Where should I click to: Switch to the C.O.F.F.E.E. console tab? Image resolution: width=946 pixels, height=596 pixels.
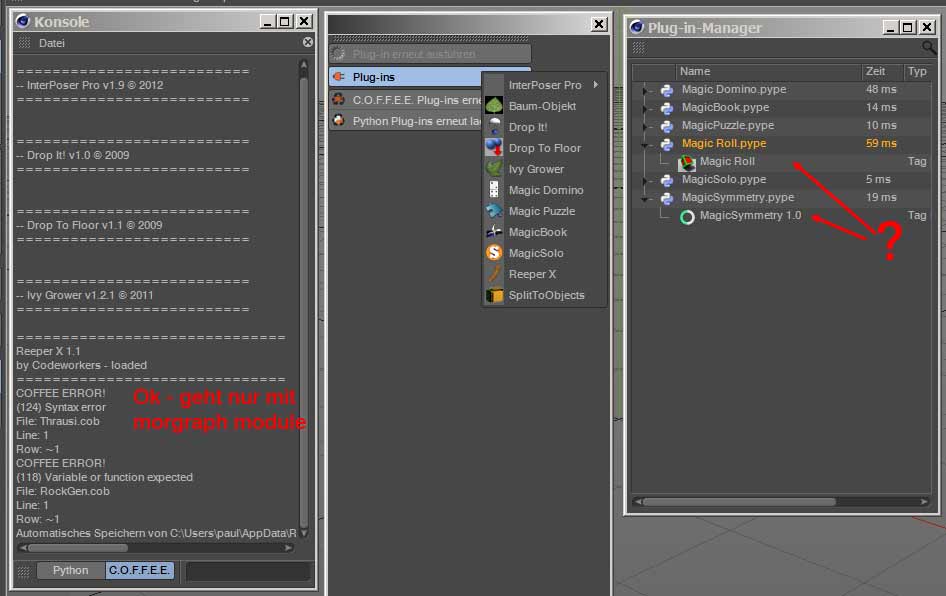click(x=139, y=570)
